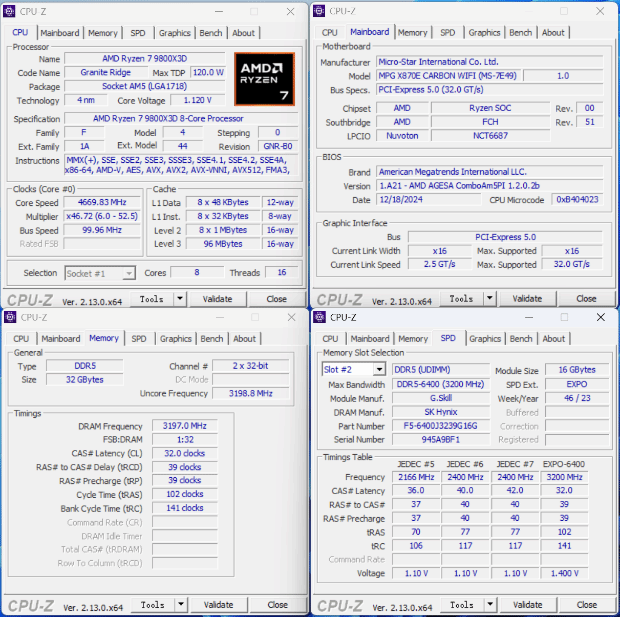Select Graphics tab in the Memory window

(176, 339)
